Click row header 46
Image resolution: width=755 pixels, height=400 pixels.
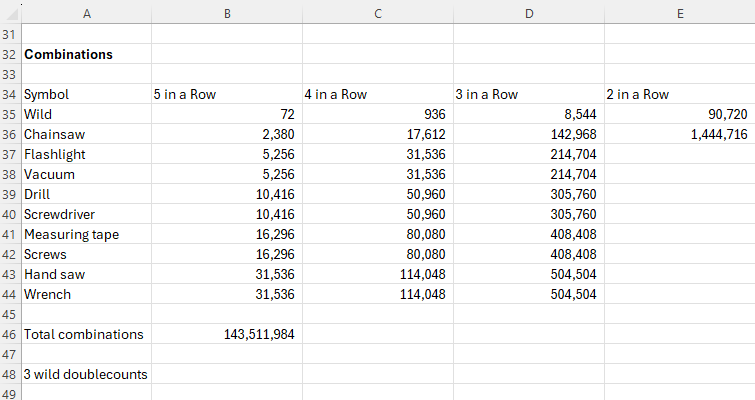[10, 334]
